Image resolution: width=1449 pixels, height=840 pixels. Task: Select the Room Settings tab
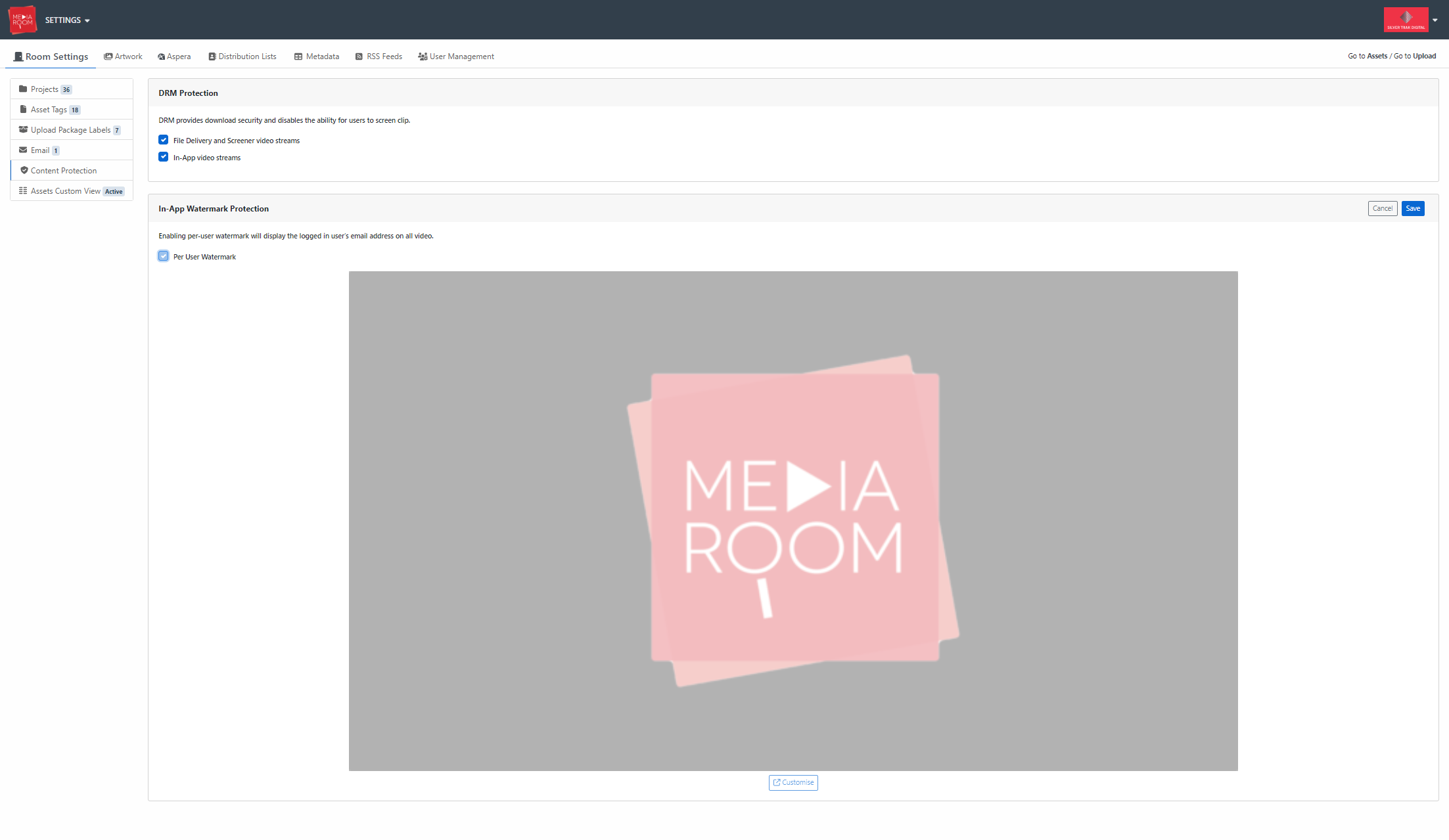(x=51, y=56)
